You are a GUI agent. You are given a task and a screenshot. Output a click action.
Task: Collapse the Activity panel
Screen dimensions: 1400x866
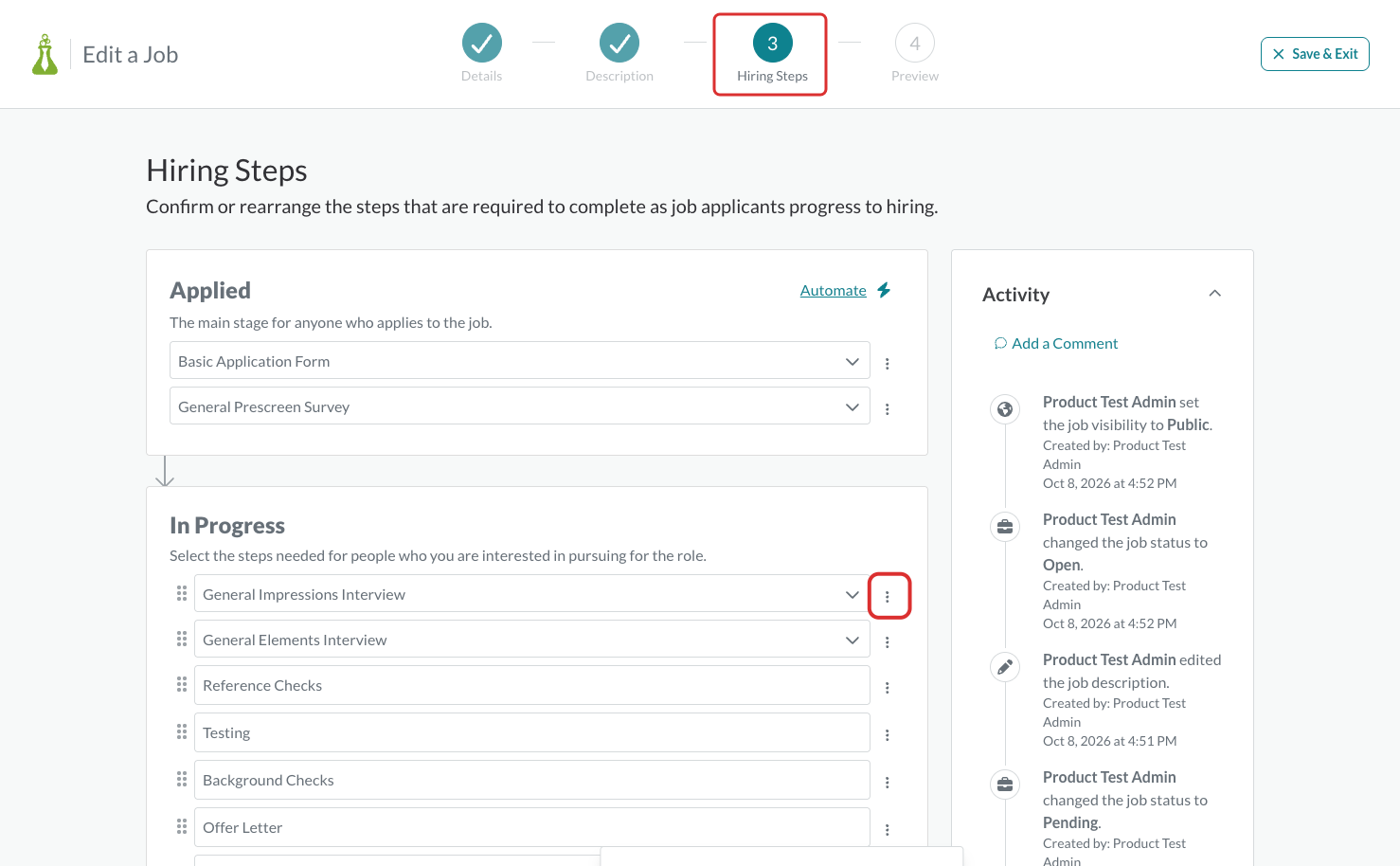tap(1215, 294)
